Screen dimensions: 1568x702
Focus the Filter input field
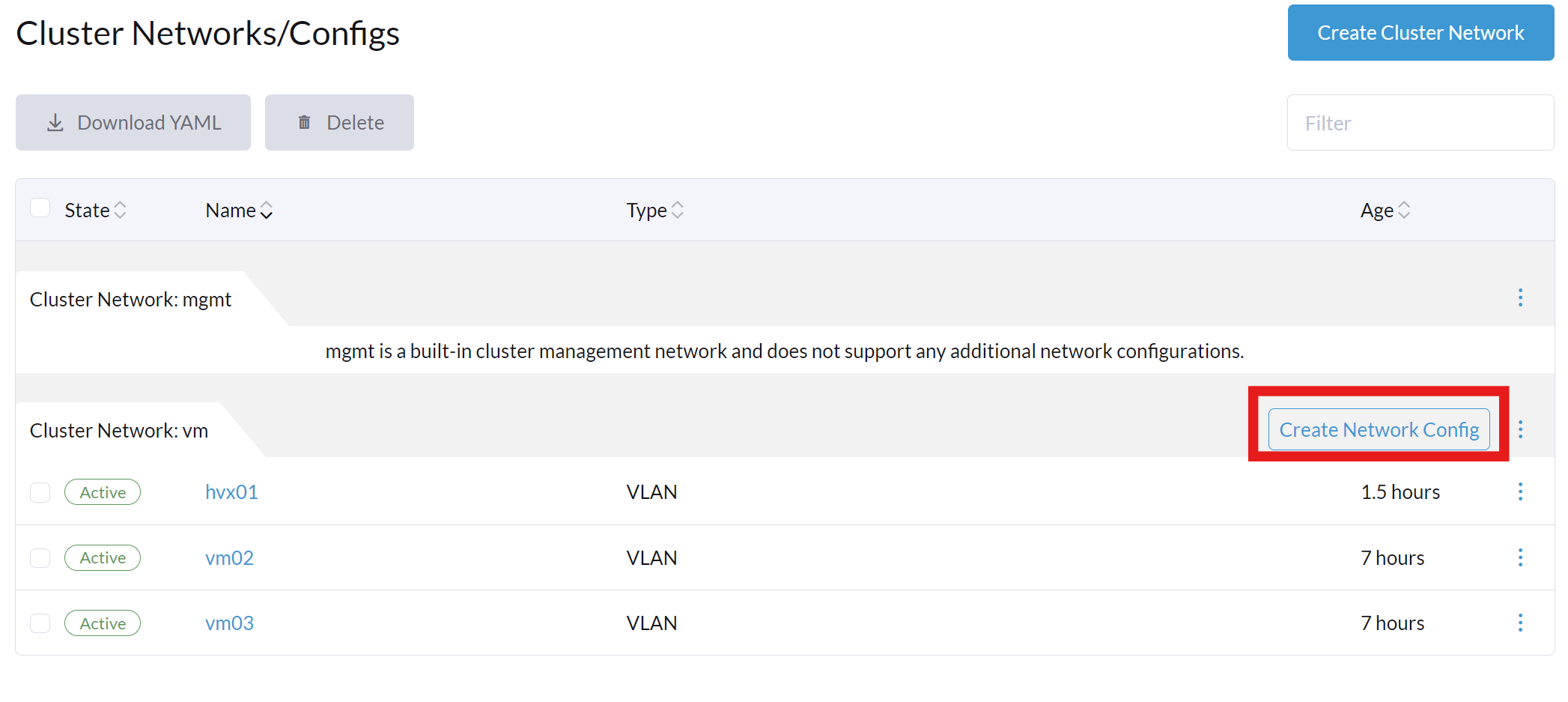click(1420, 123)
